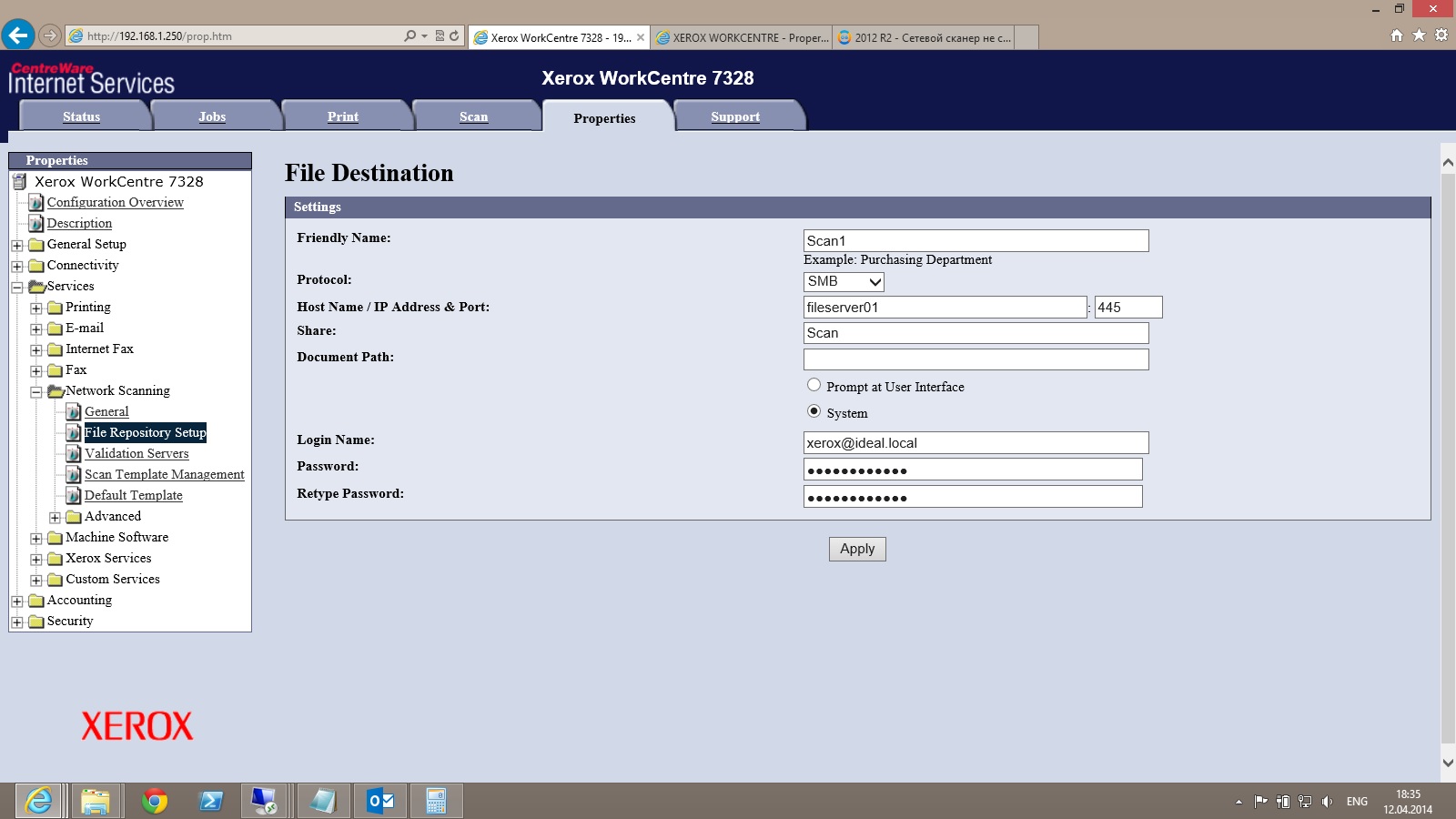Open Calculator from the taskbar
This screenshot has height=819, width=1456.
click(x=436, y=801)
